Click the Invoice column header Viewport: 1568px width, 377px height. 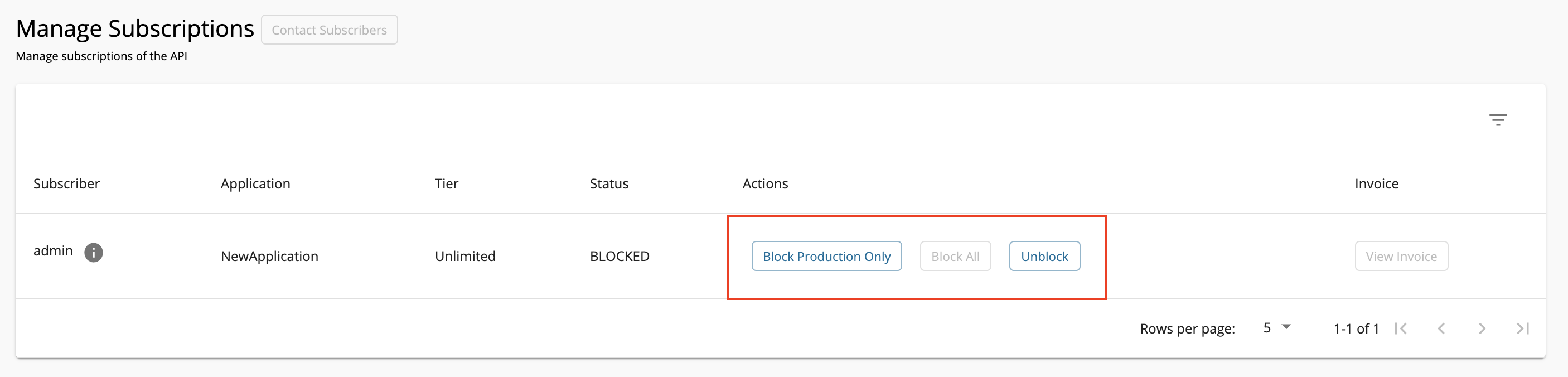point(1376,183)
